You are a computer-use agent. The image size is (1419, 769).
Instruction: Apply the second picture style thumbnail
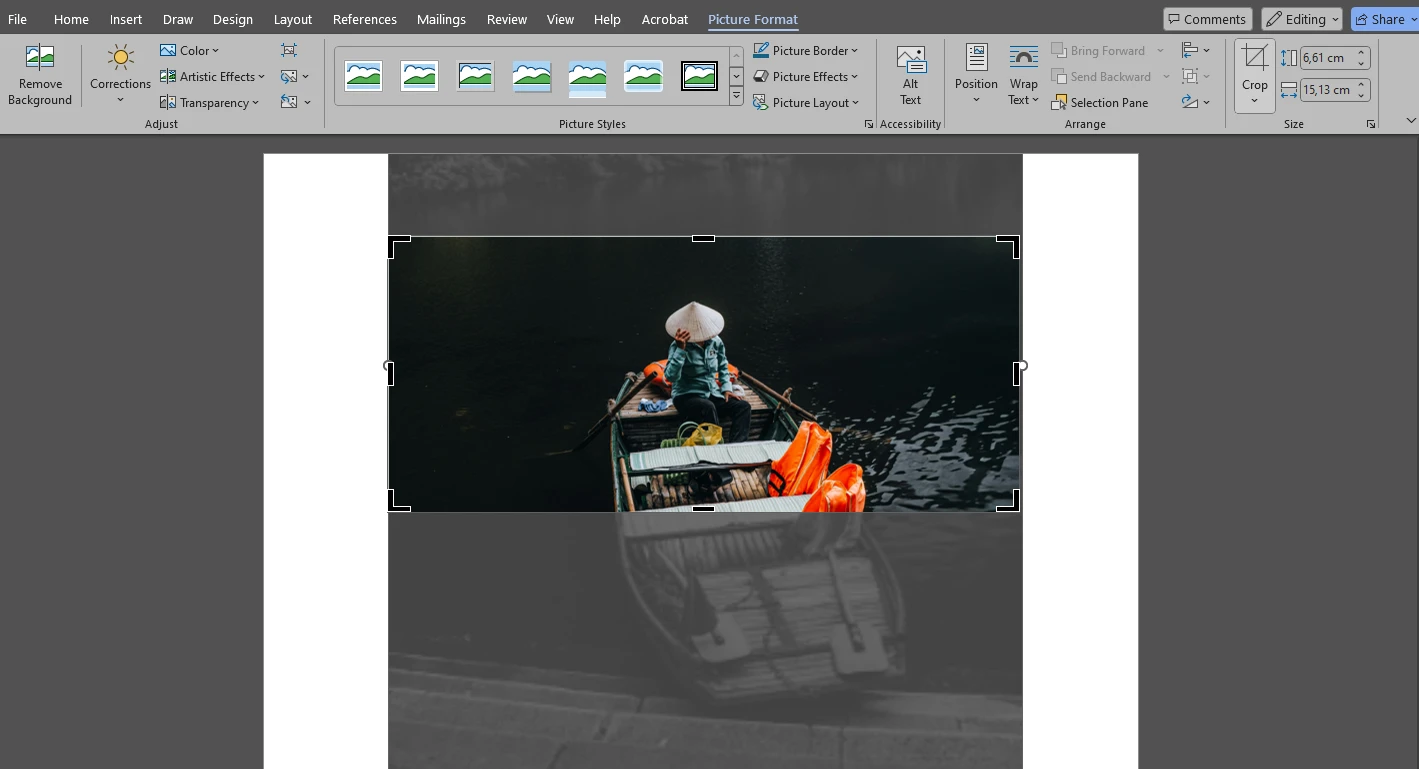point(419,76)
